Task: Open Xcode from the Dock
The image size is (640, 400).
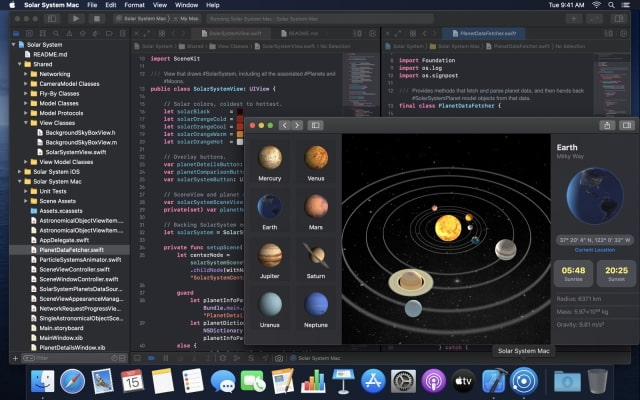Action: [x=493, y=381]
